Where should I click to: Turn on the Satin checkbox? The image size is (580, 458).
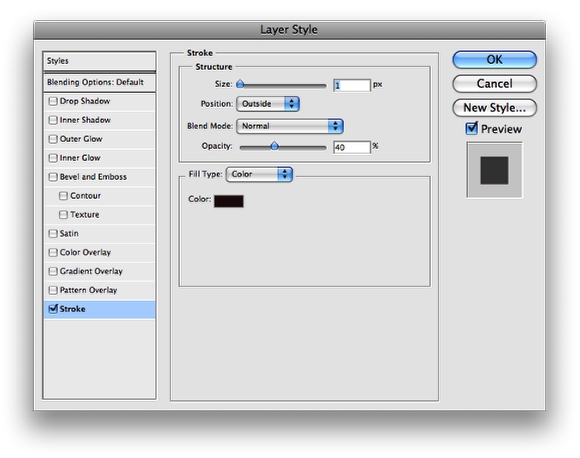point(53,233)
